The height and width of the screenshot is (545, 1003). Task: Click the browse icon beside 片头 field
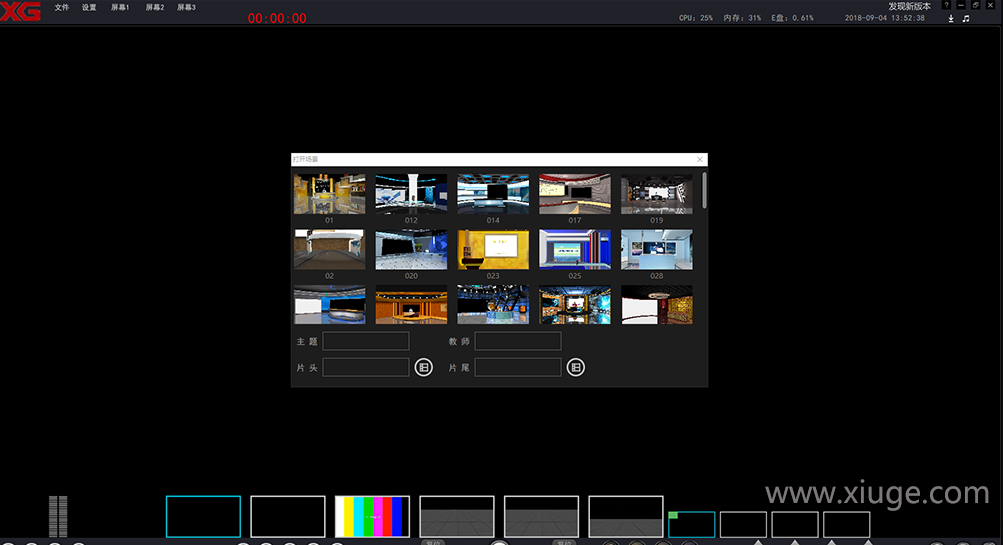click(x=424, y=367)
